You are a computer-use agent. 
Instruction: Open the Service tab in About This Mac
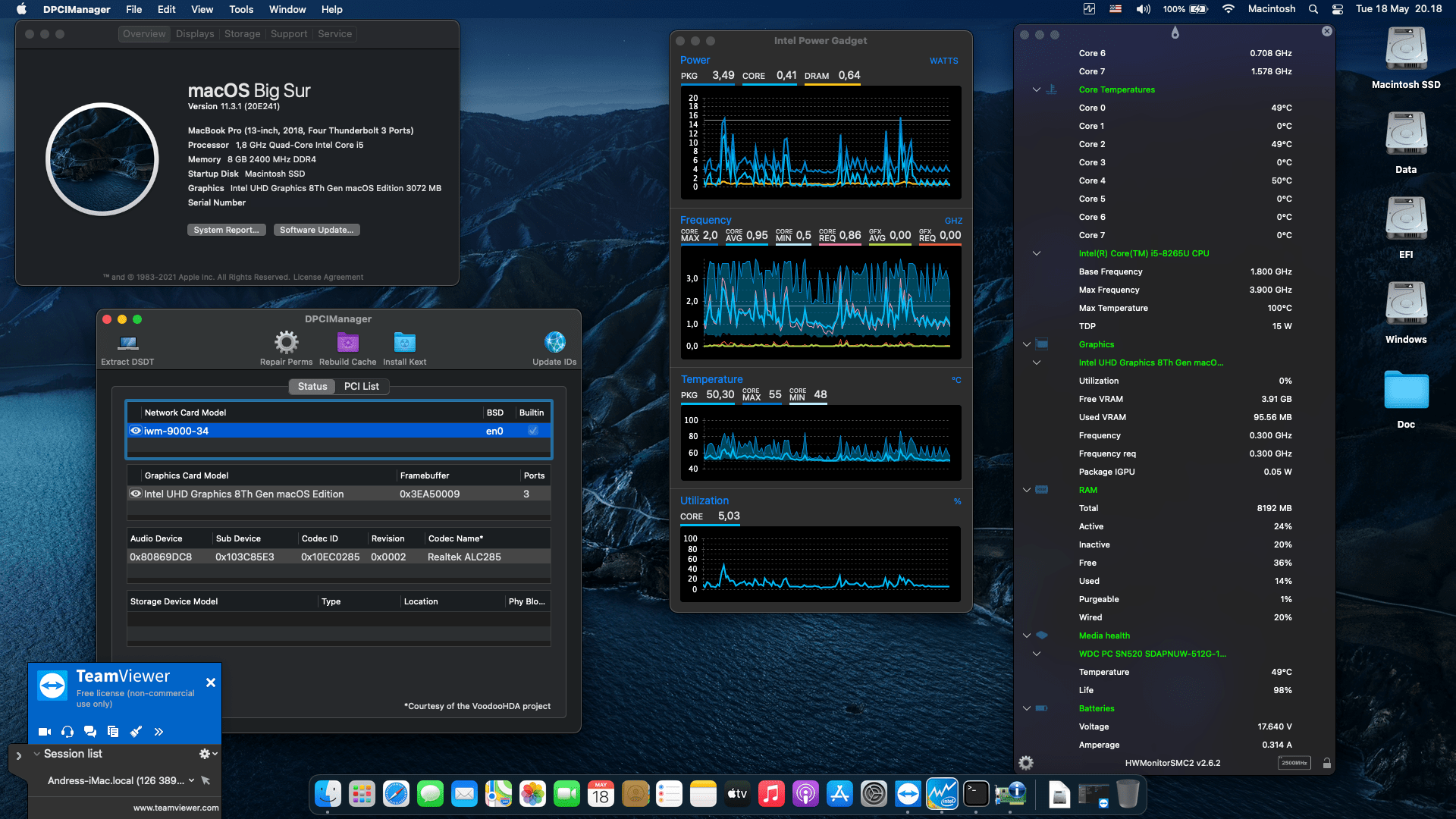click(334, 34)
